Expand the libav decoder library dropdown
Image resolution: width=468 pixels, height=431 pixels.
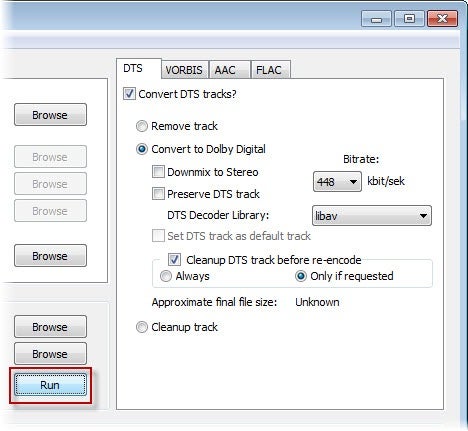pos(371,216)
